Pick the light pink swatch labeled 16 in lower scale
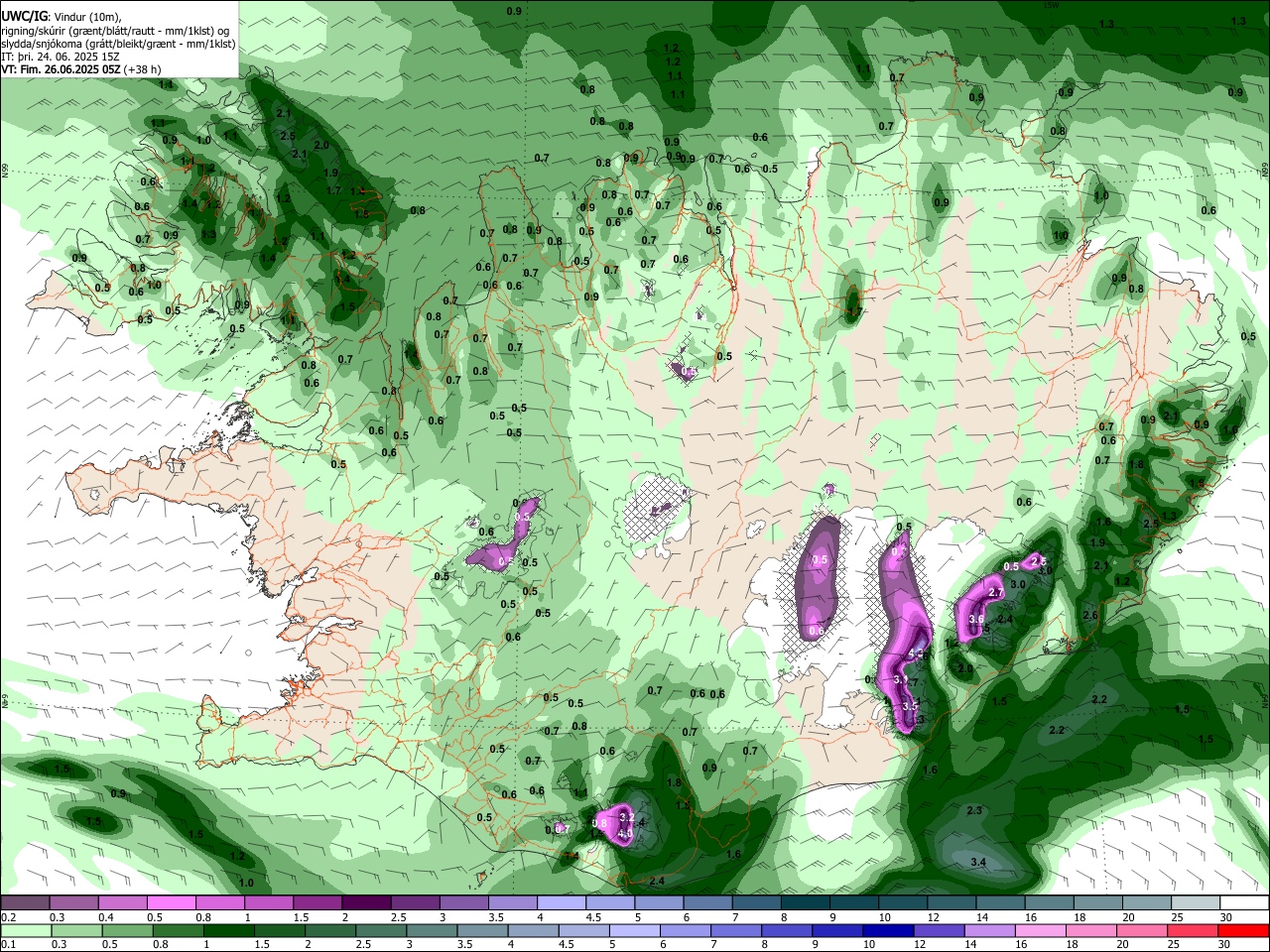 (1040, 930)
